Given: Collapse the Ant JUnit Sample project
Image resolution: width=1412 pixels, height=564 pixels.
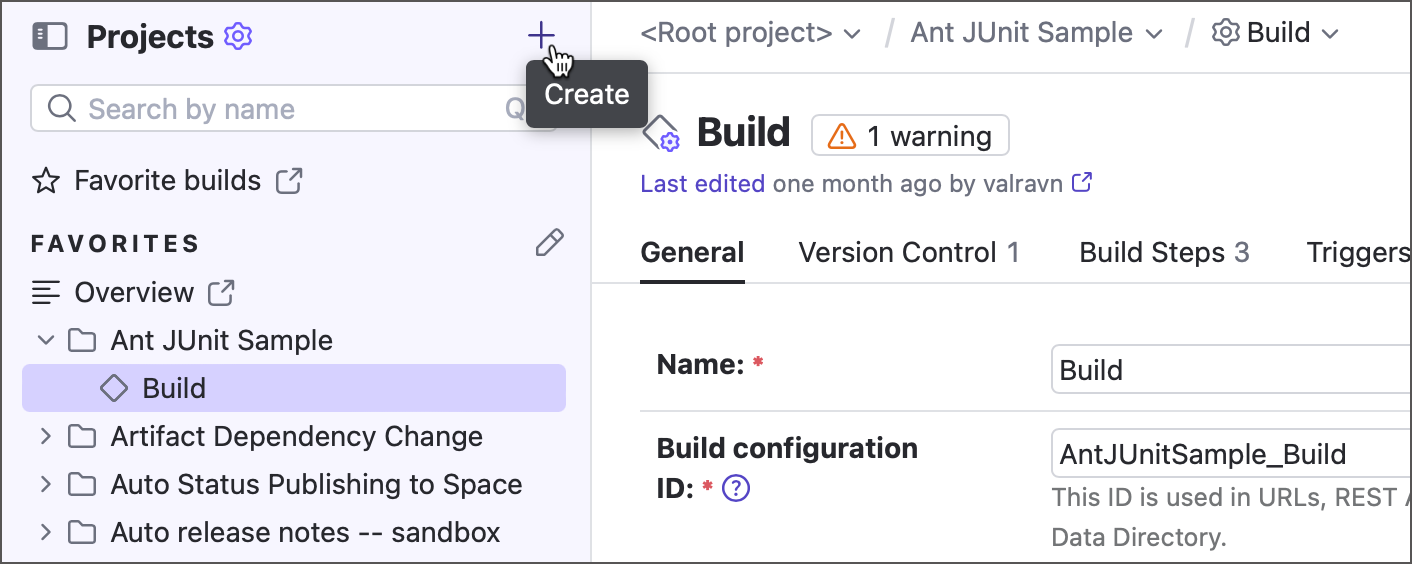Looking at the screenshot, I should click(45, 340).
